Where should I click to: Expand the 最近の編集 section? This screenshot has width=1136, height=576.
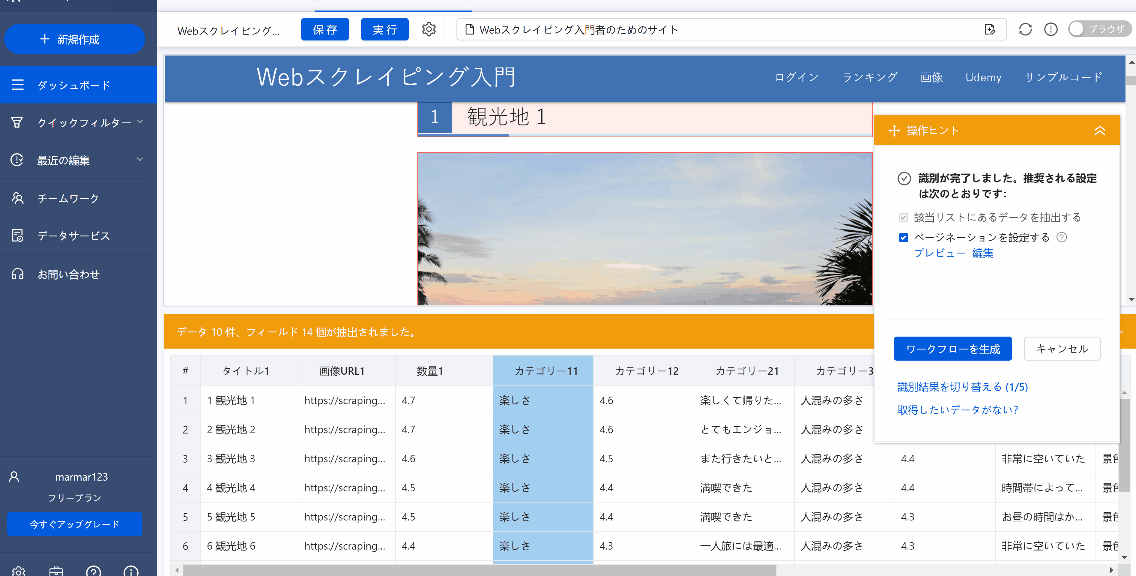click(x=78, y=160)
